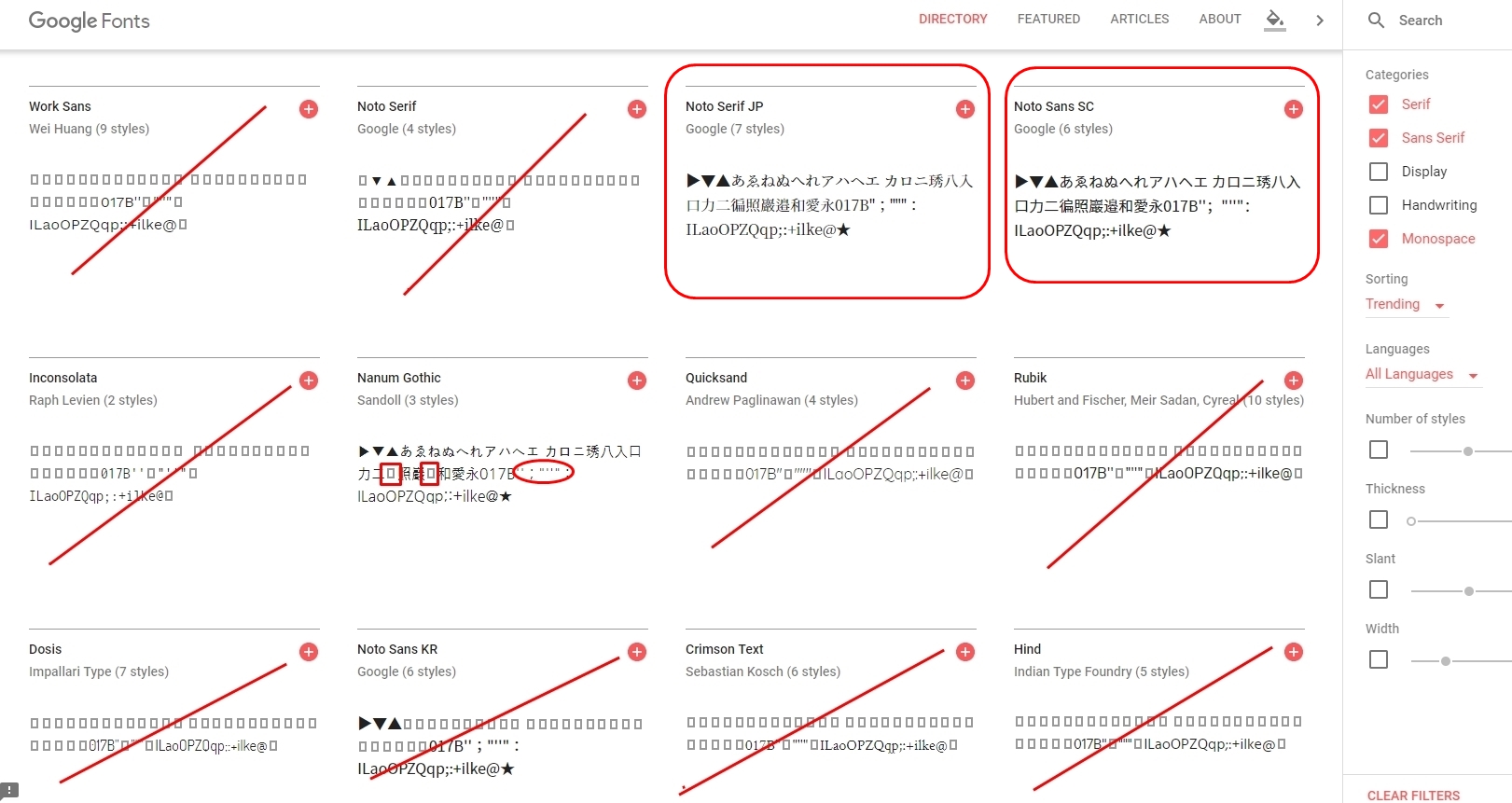This screenshot has height=803, width=1512.
Task: Open the All Languages dropdown
Action: (x=1422, y=374)
